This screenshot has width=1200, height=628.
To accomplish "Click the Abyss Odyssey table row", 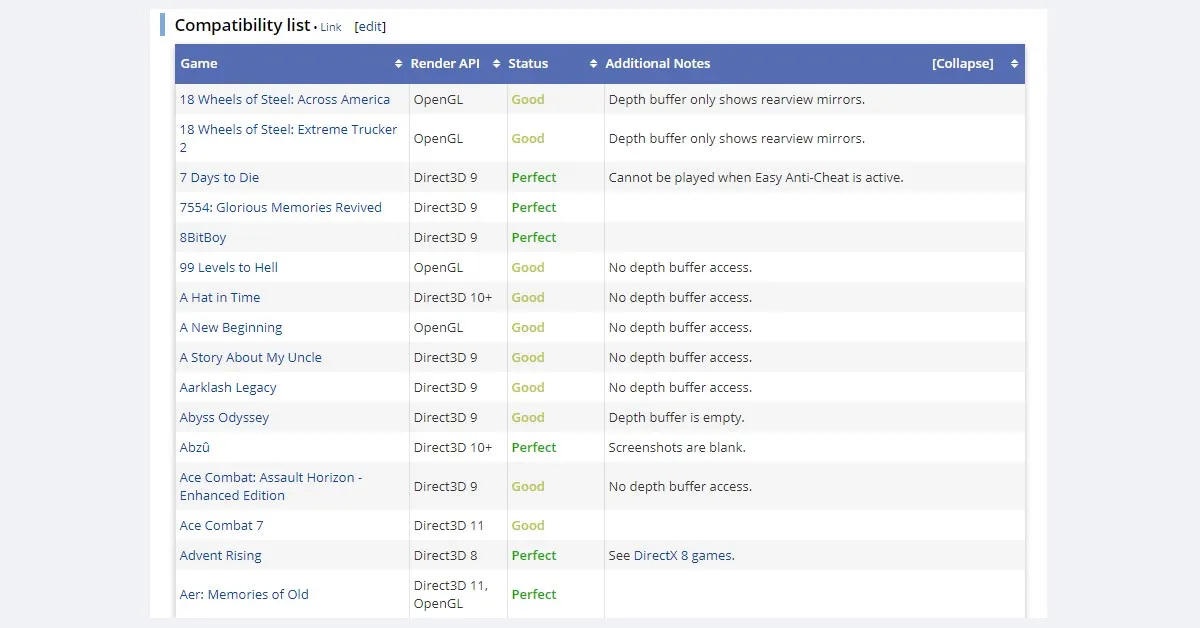I will [x=224, y=417].
